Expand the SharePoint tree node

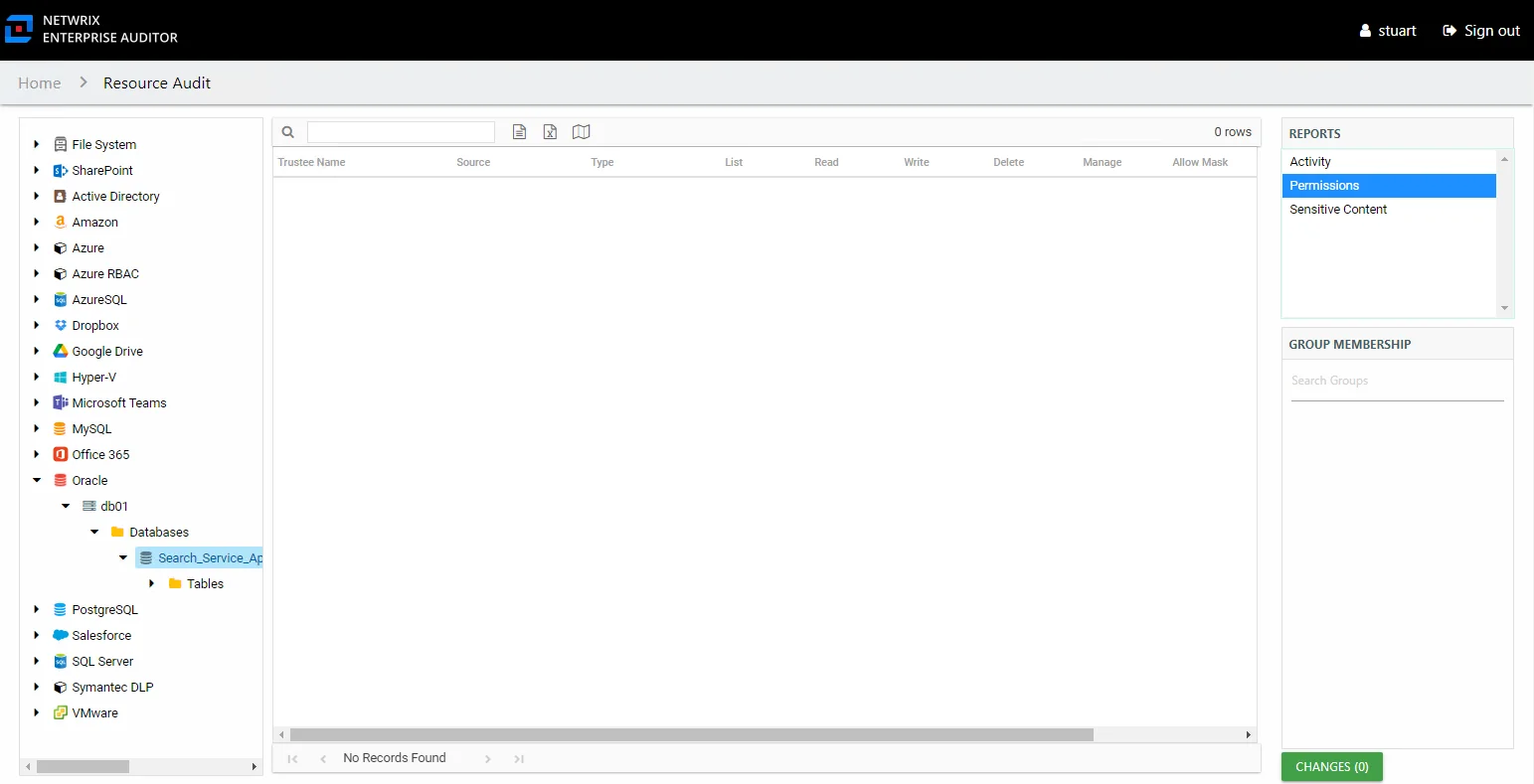pyautogui.click(x=37, y=170)
